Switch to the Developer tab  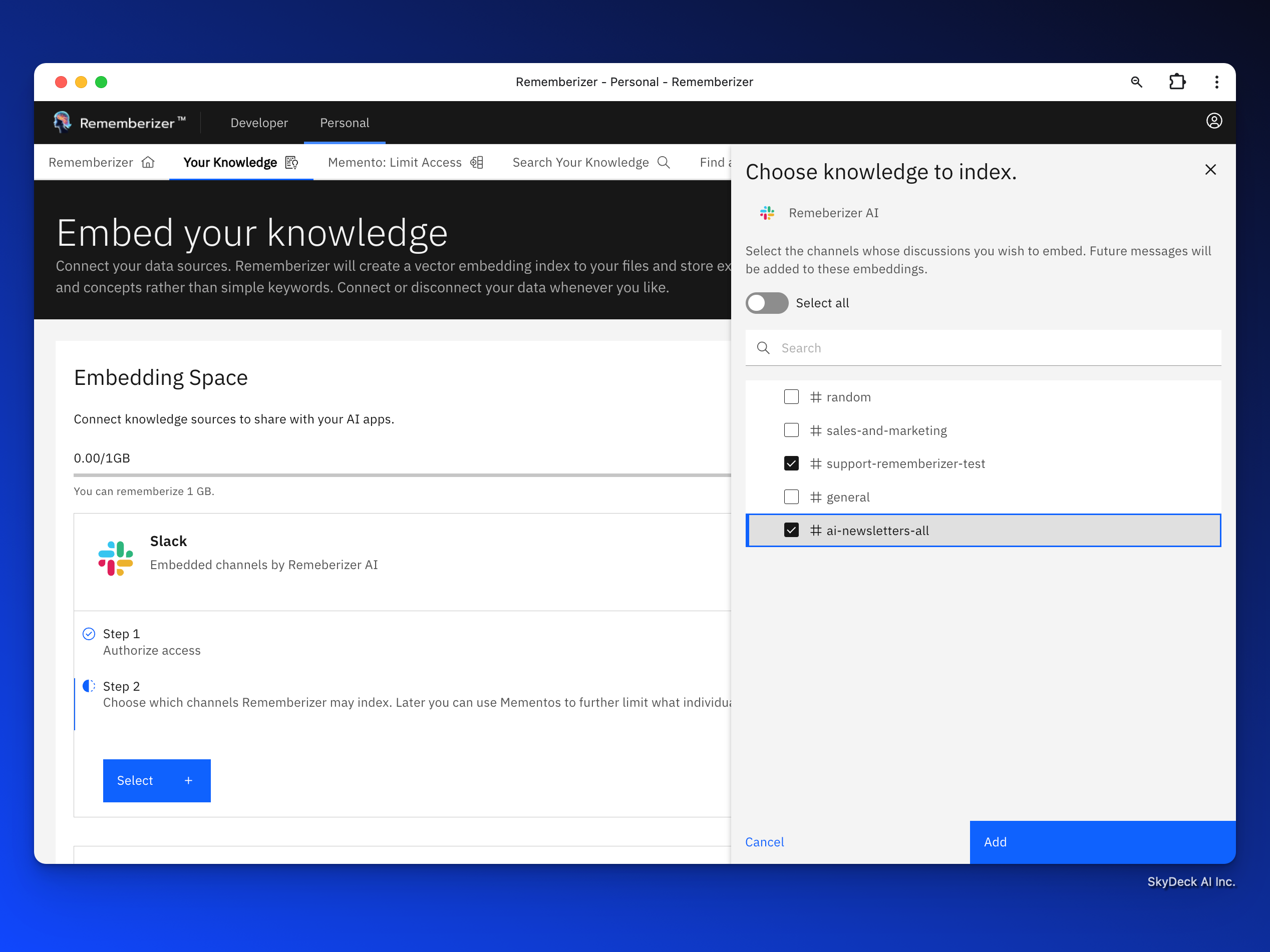coord(259,123)
